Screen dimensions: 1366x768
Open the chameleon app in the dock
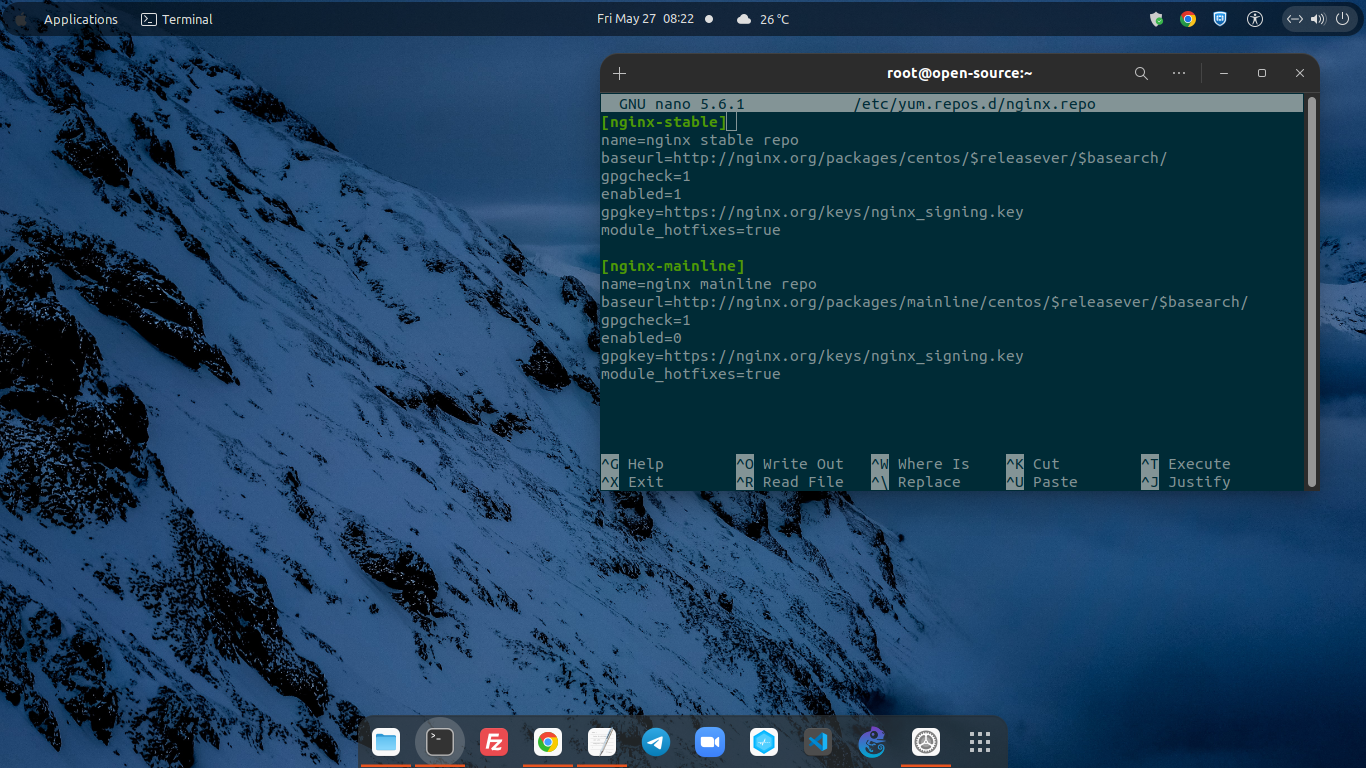click(x=872, y=742)
